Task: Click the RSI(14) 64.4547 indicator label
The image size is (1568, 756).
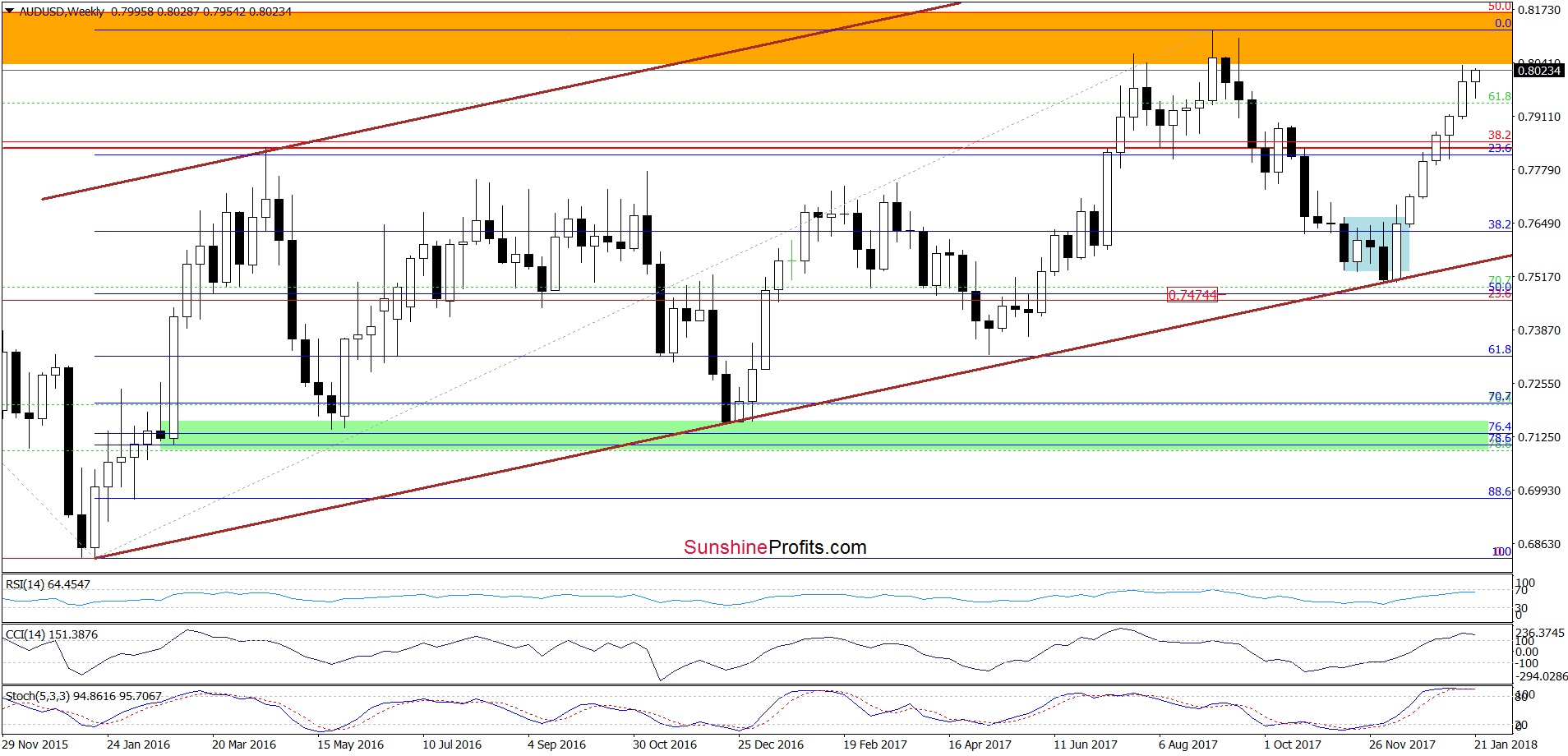Action: (x=48, y=584)
